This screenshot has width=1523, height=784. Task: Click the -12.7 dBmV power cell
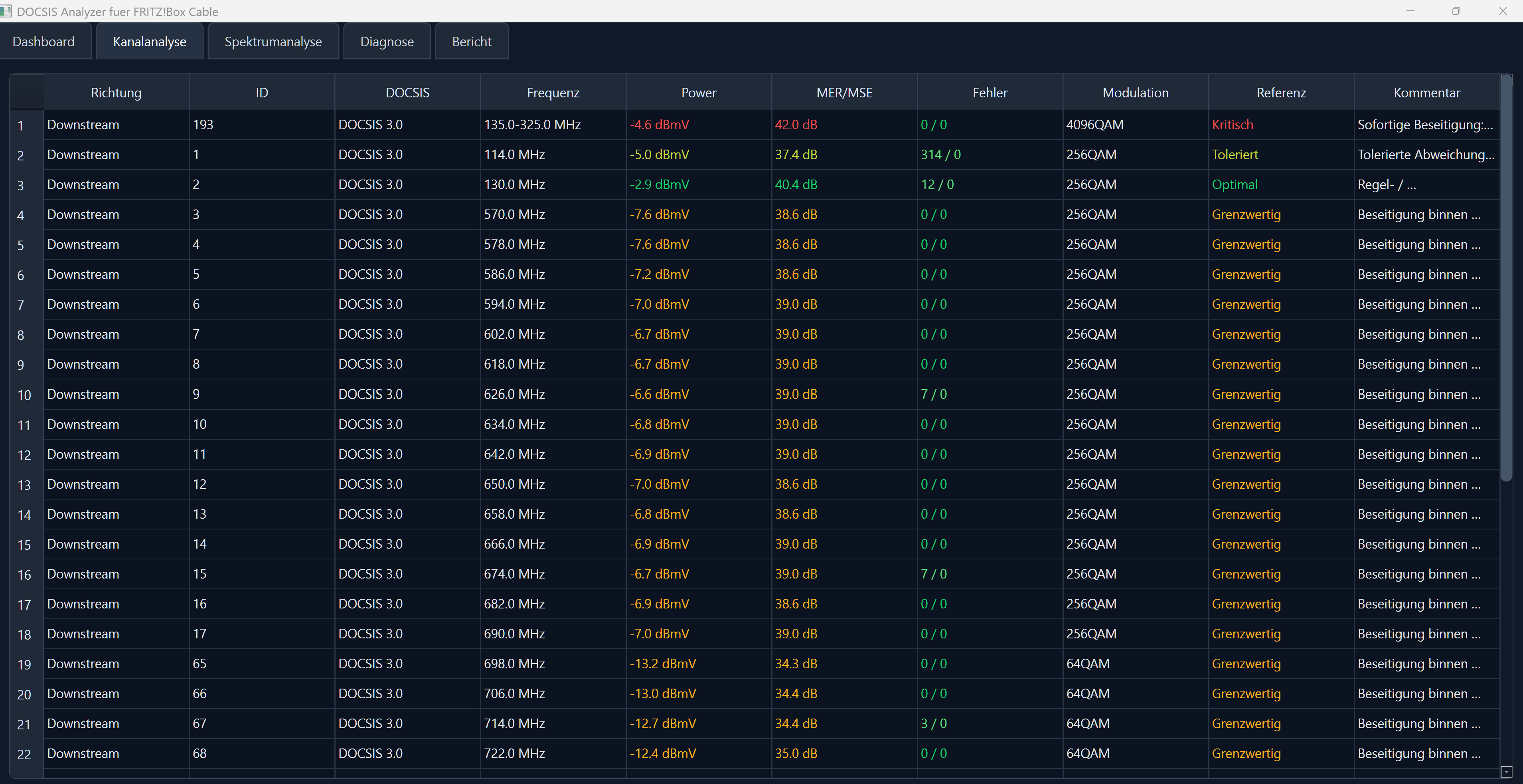(699, 724)
